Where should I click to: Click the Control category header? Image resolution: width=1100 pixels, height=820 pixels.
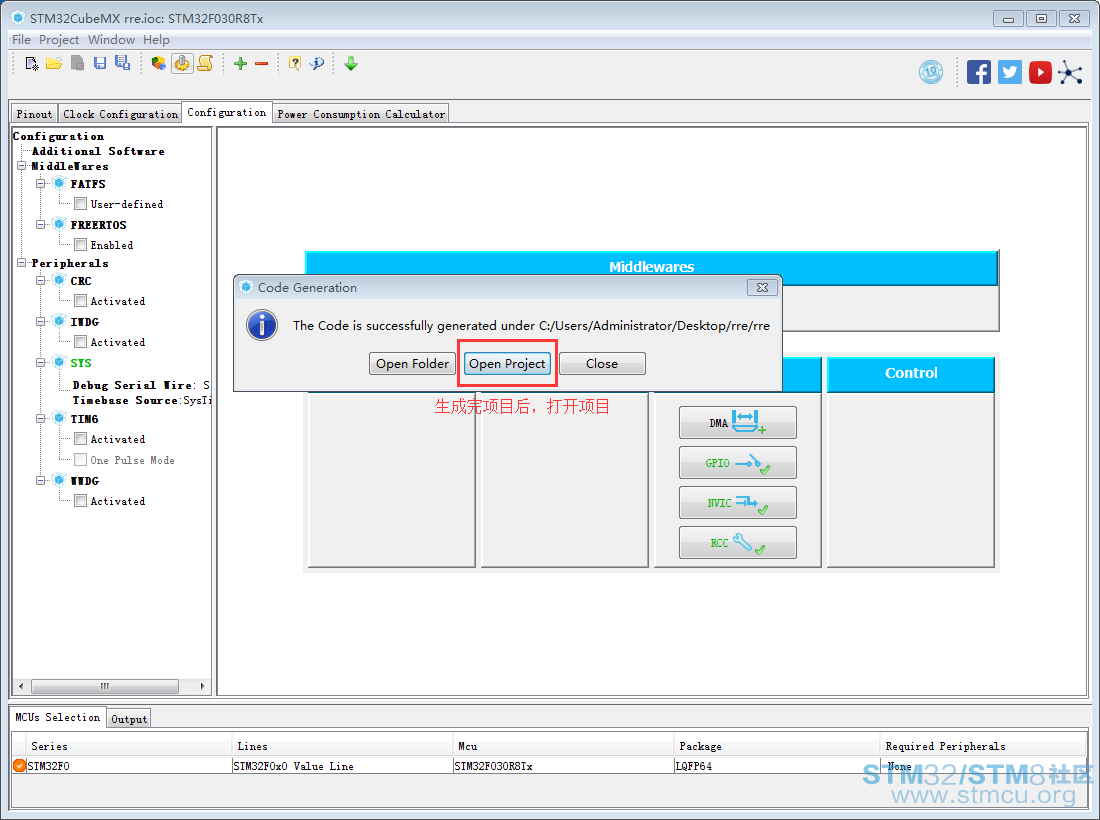coord(911,373)
